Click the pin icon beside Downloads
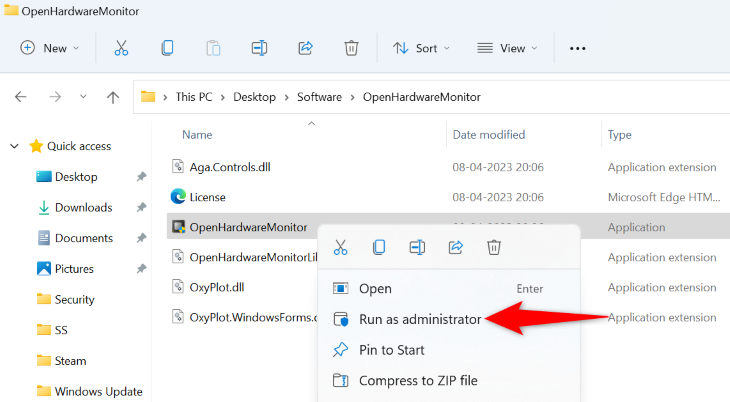This screenshot has height=402, width=730. click(141, 207)
